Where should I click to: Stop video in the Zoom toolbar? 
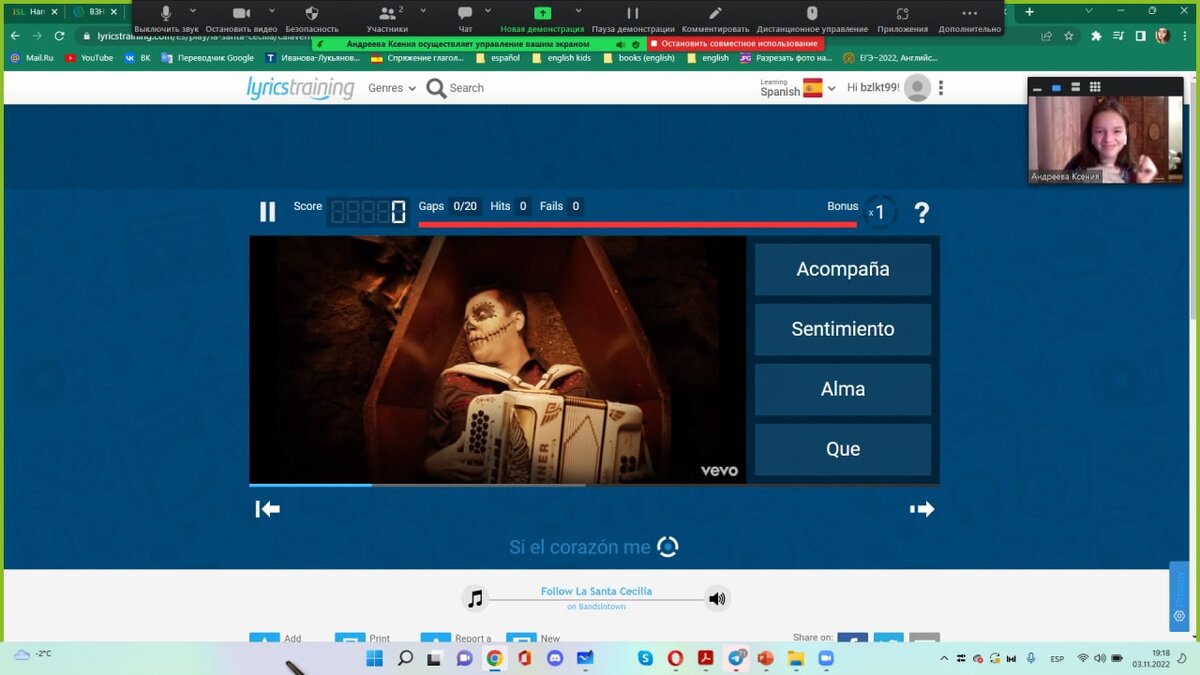coord(241,18)
